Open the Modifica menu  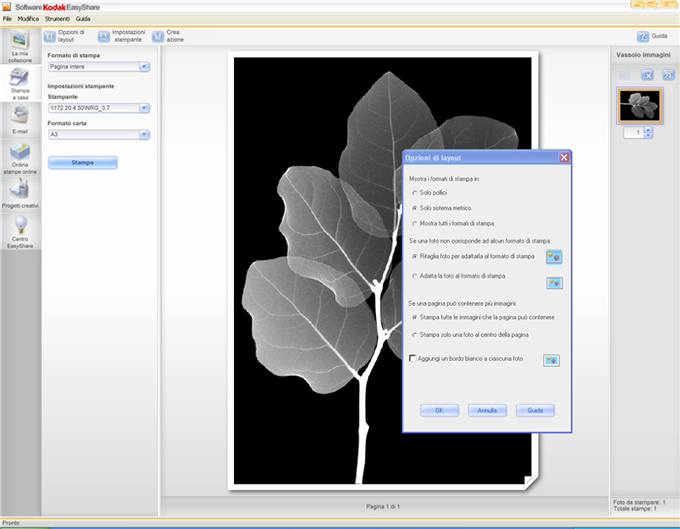click(x=28, y=19)
